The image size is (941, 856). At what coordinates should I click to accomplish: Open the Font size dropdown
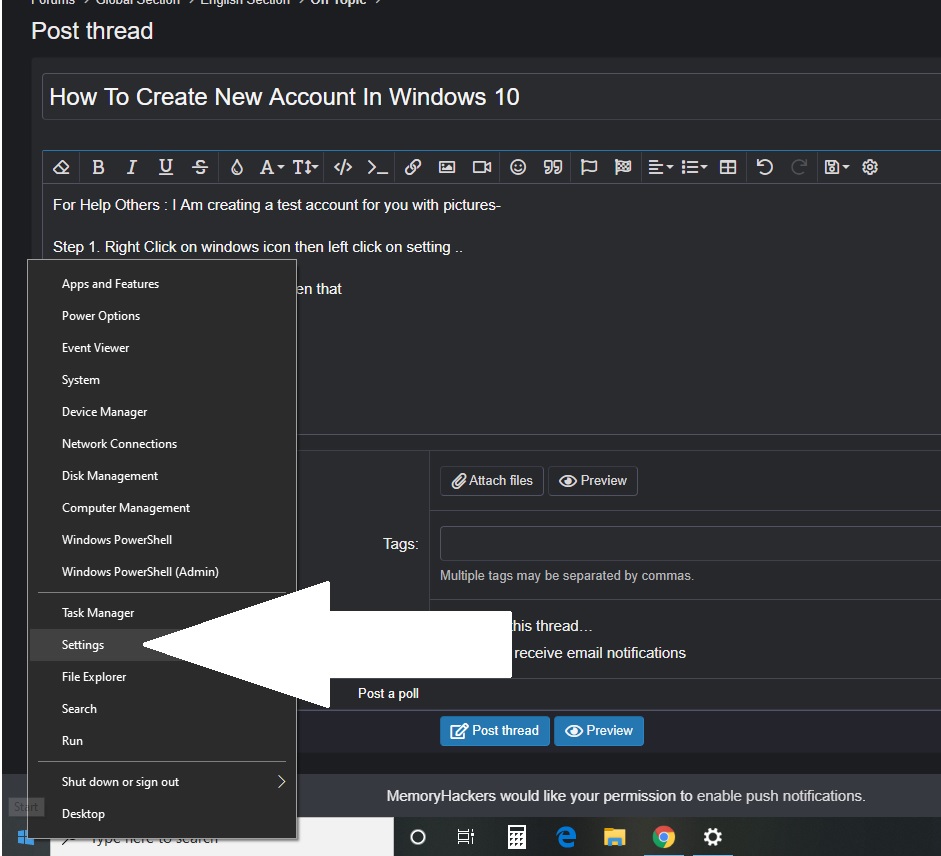[305, 167]
